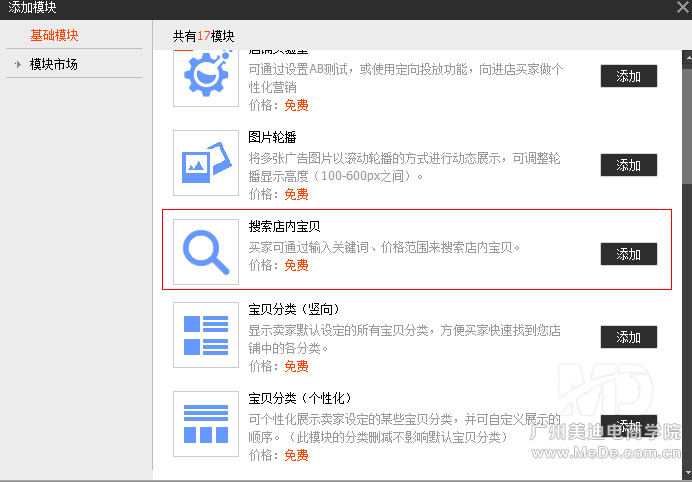Click 免费 price under 宝贝分类（个性化）
Image resolution: width=692 pixels, height=482 pixels.
click(296, 455)
